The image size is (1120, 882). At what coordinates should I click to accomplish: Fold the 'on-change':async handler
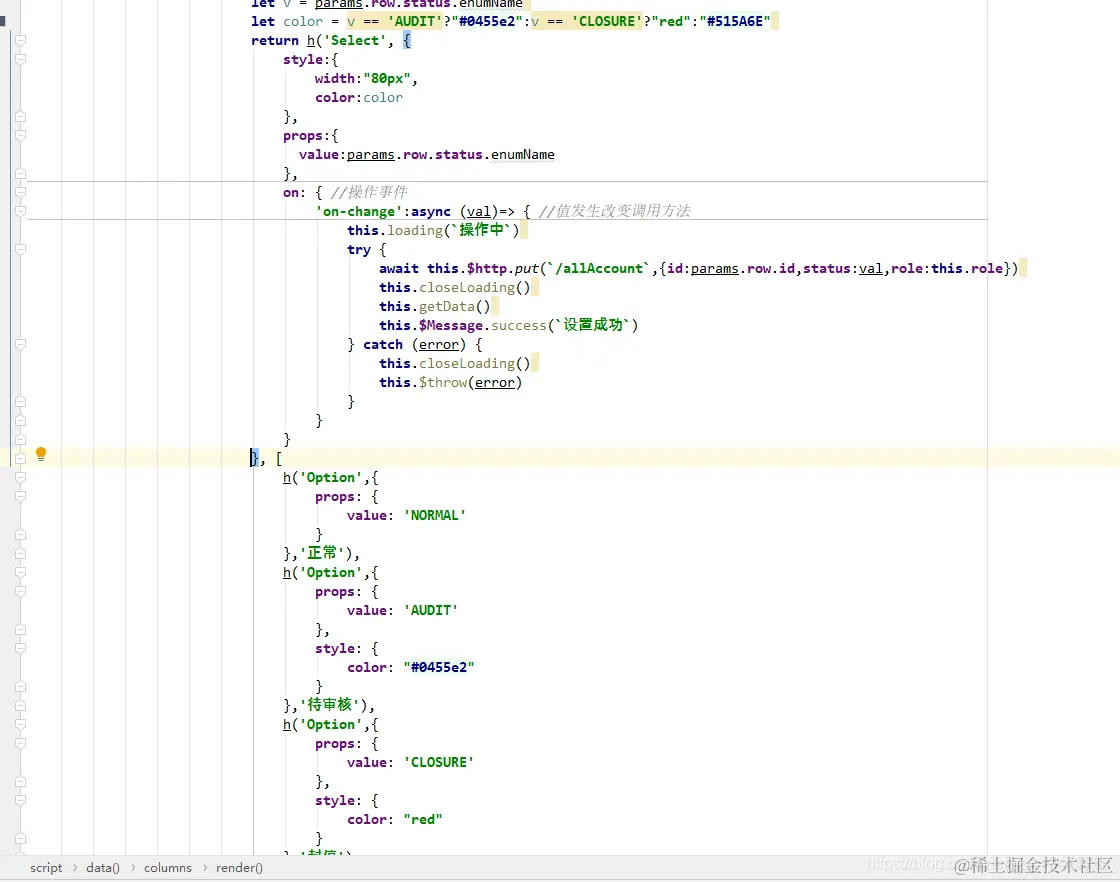[x=21, y=211]
